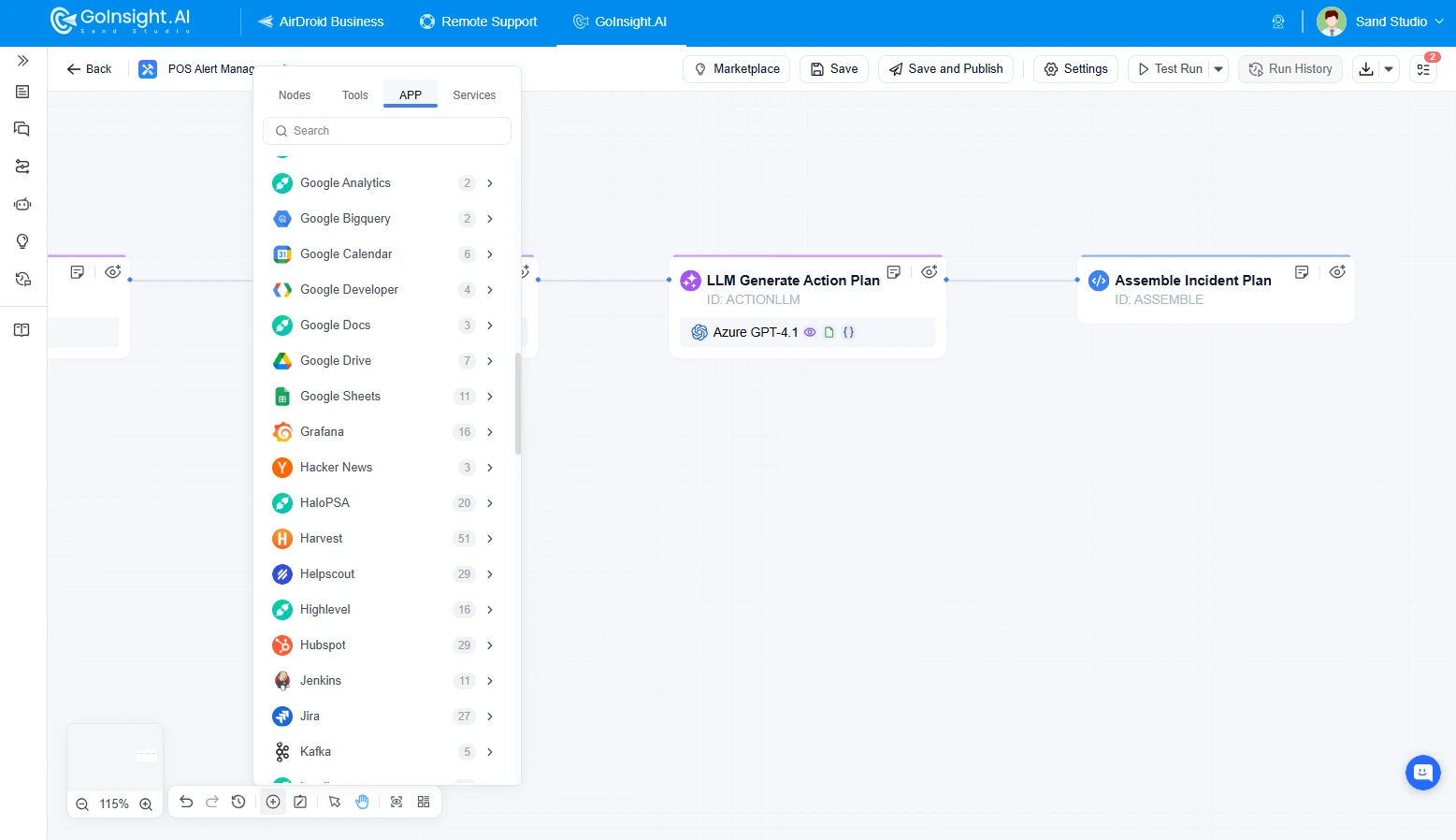Open AirDroid Business in top navigation
This screenshot has width=1456, height=840.
tap(321, 22)
